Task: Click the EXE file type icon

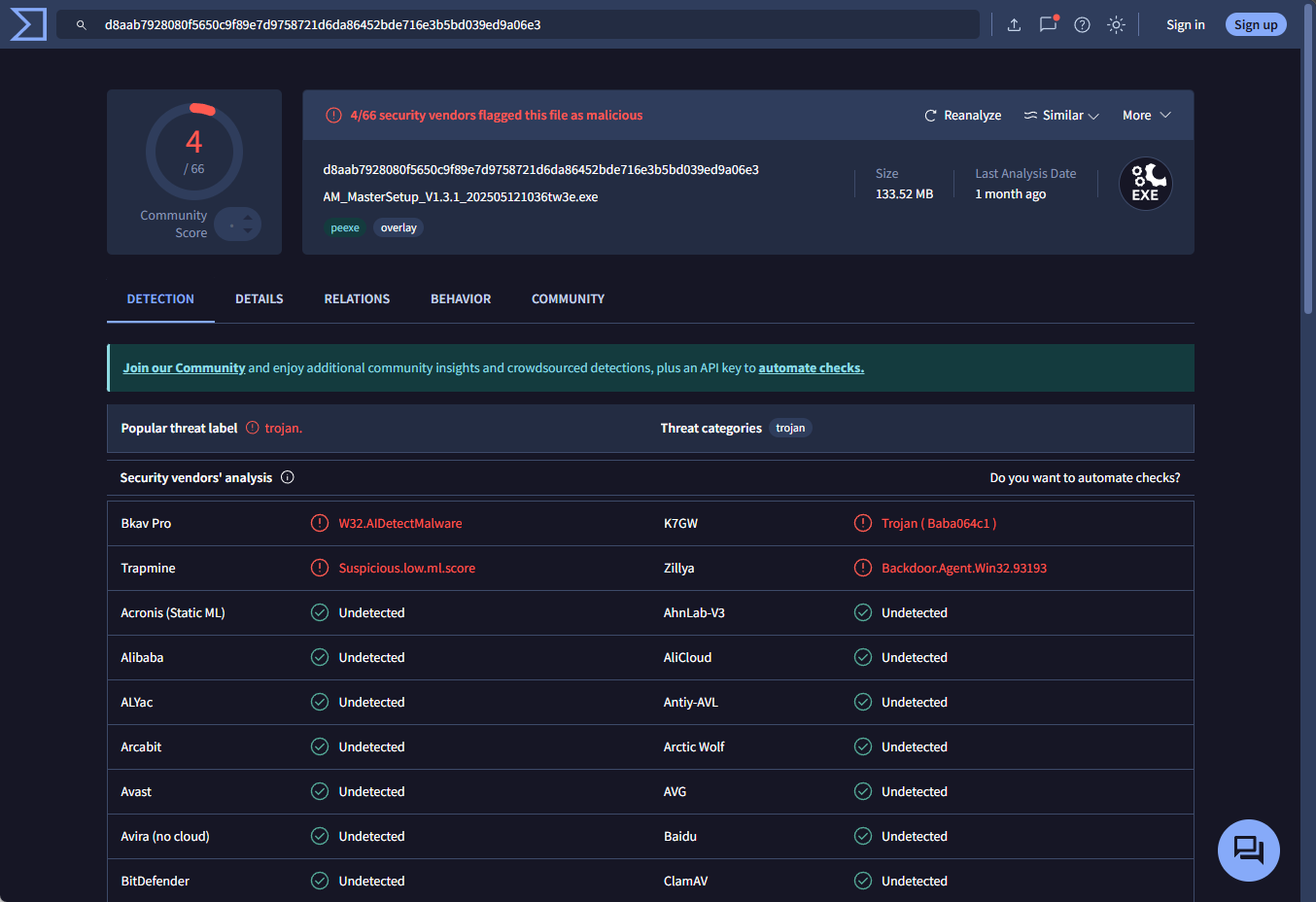Action: [1145, 184]
